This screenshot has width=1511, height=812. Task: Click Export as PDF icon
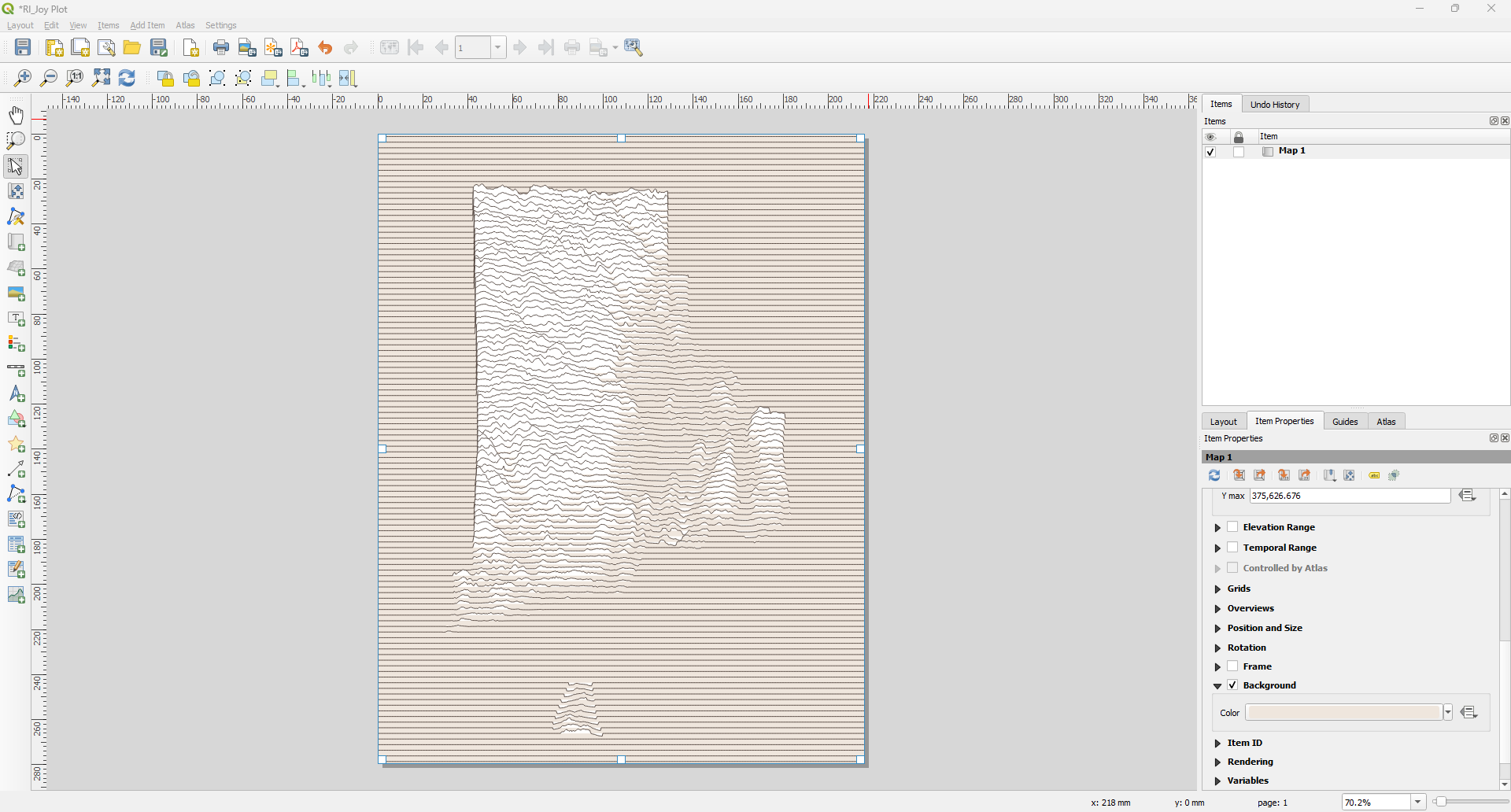click(x=299, y=48)
